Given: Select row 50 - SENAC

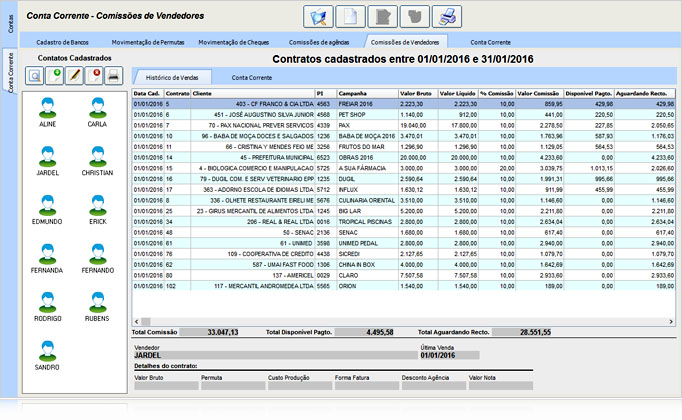Looking at the screenshot, I should (x=404, y=233).
